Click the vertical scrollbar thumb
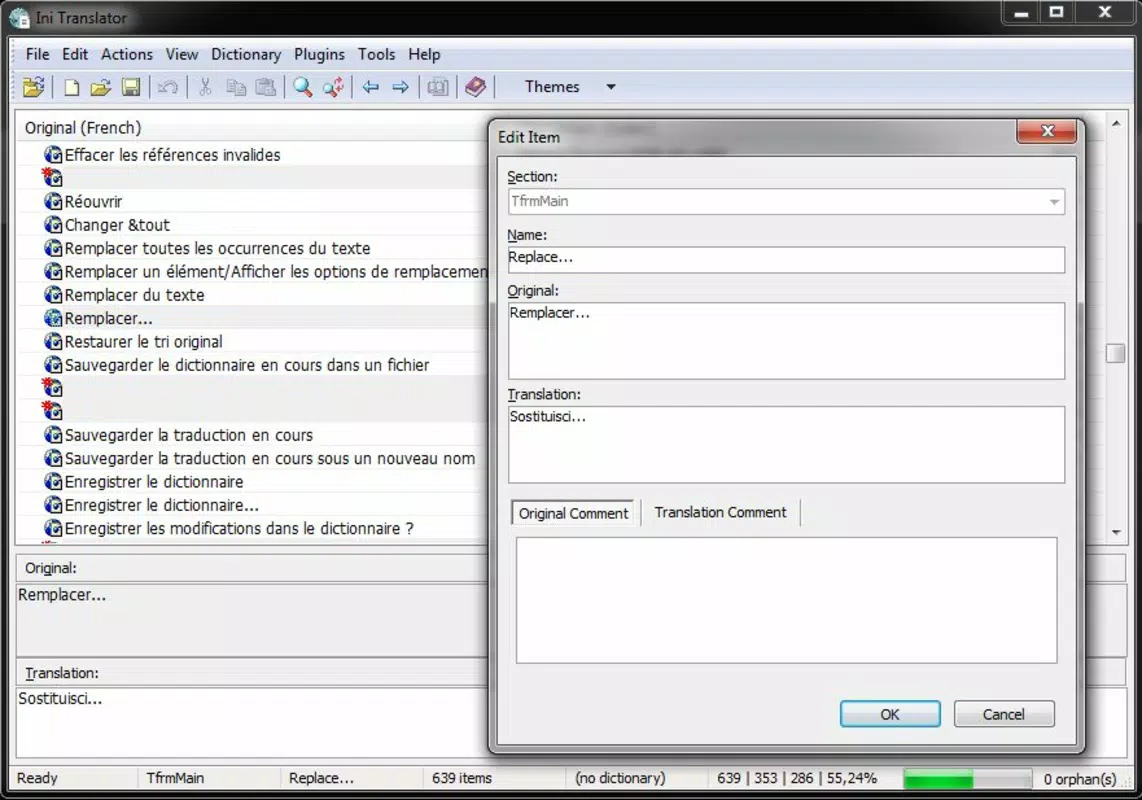Image resolution: width=1142 pixels, height=800 pixels. tap(1115, 353)
